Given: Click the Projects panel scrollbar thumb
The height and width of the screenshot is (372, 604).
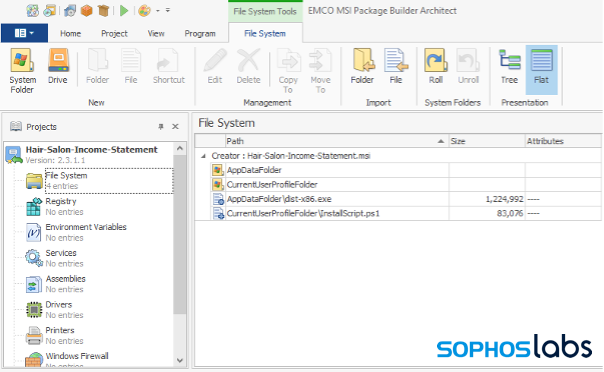Looking at the screenshot, I should 180,234.
